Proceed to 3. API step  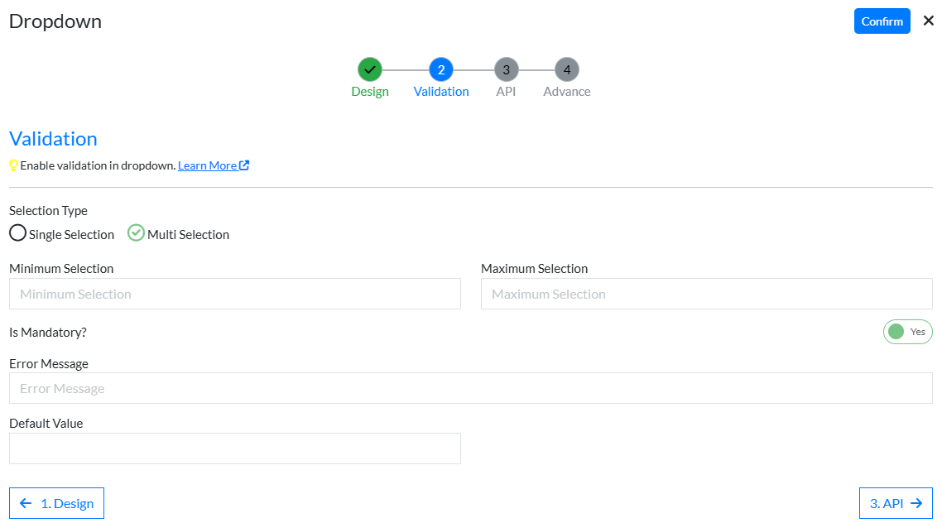click(895, 503)
